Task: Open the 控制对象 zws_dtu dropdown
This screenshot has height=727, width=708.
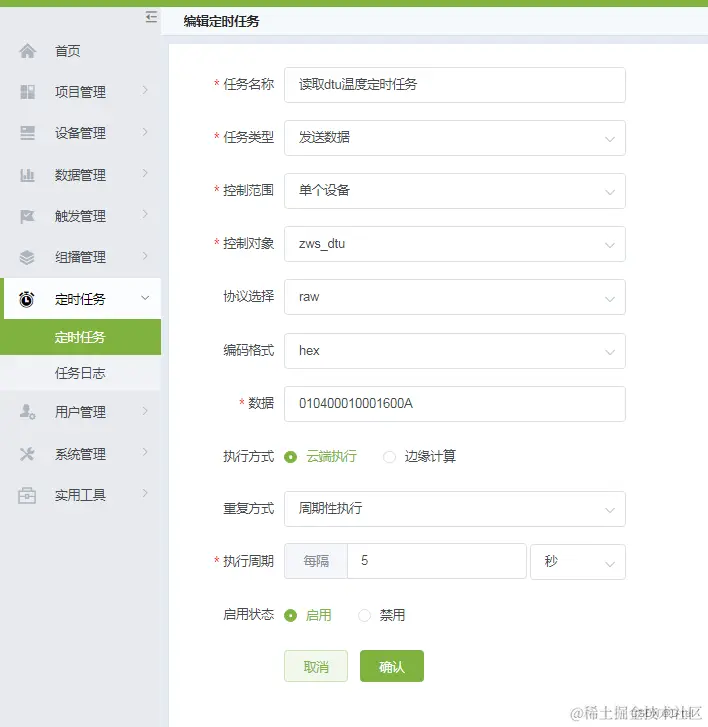Action: (455, 244)
